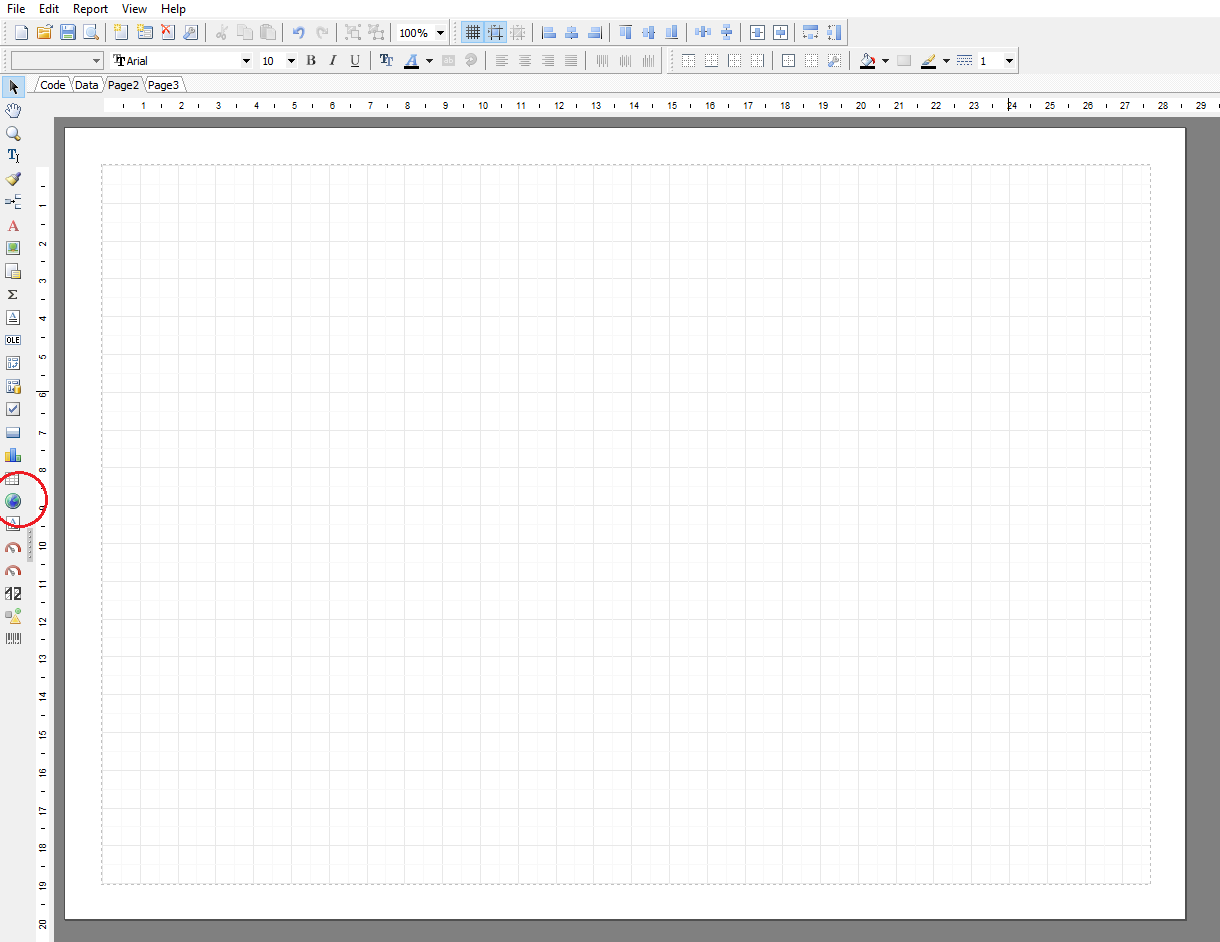Image resolution: width=1220 pixels, height=942 pixels.
Task: Open the Help menu
Action: pos(173,9)
